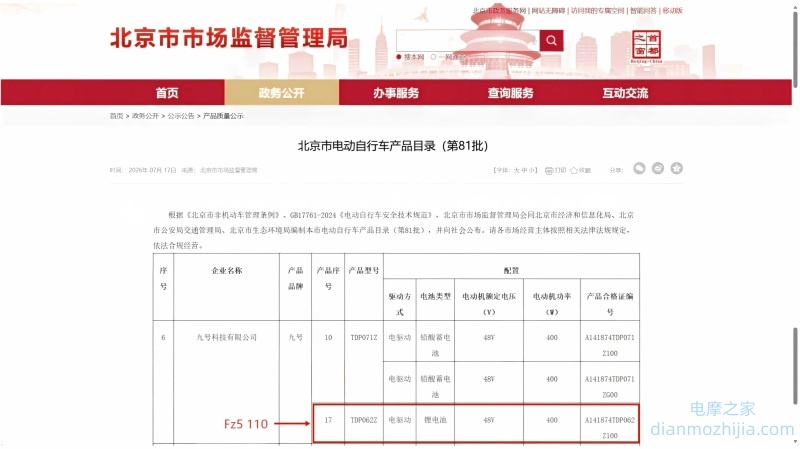Screen dimensions: 800x449
Task: Open the 首页 navigation tab
Action: coord(167,93)
